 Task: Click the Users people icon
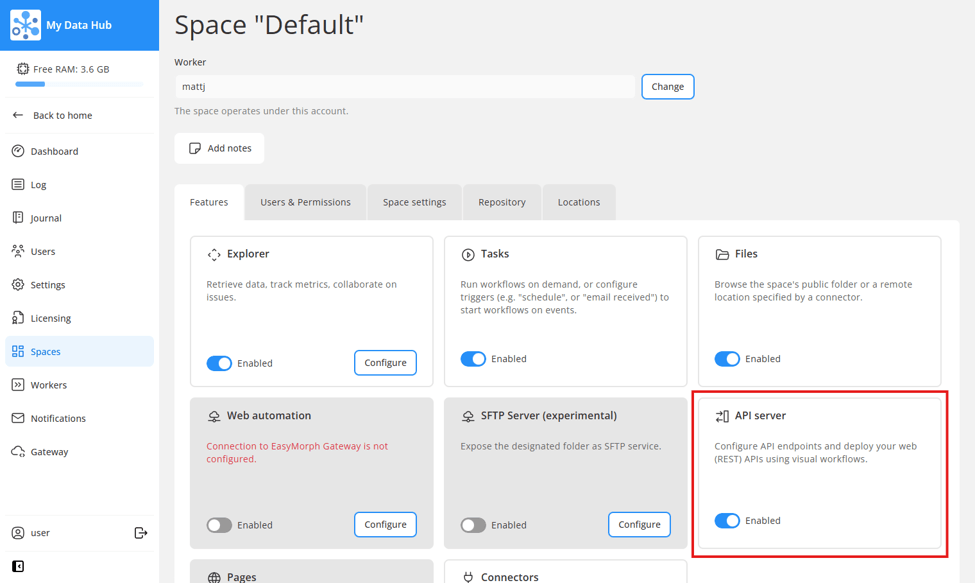pos(18,251)
